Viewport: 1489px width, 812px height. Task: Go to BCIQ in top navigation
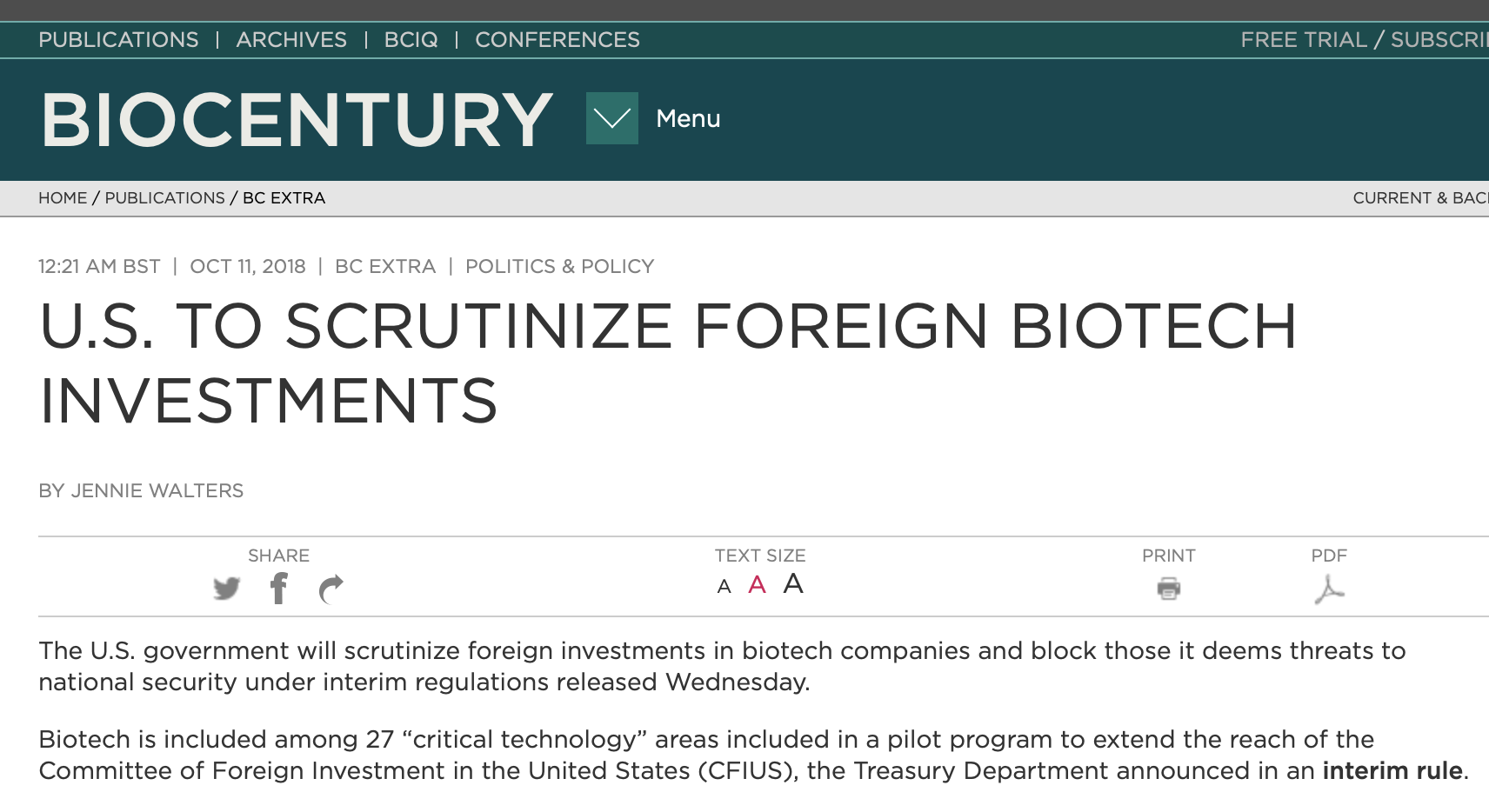coord(411,40)
